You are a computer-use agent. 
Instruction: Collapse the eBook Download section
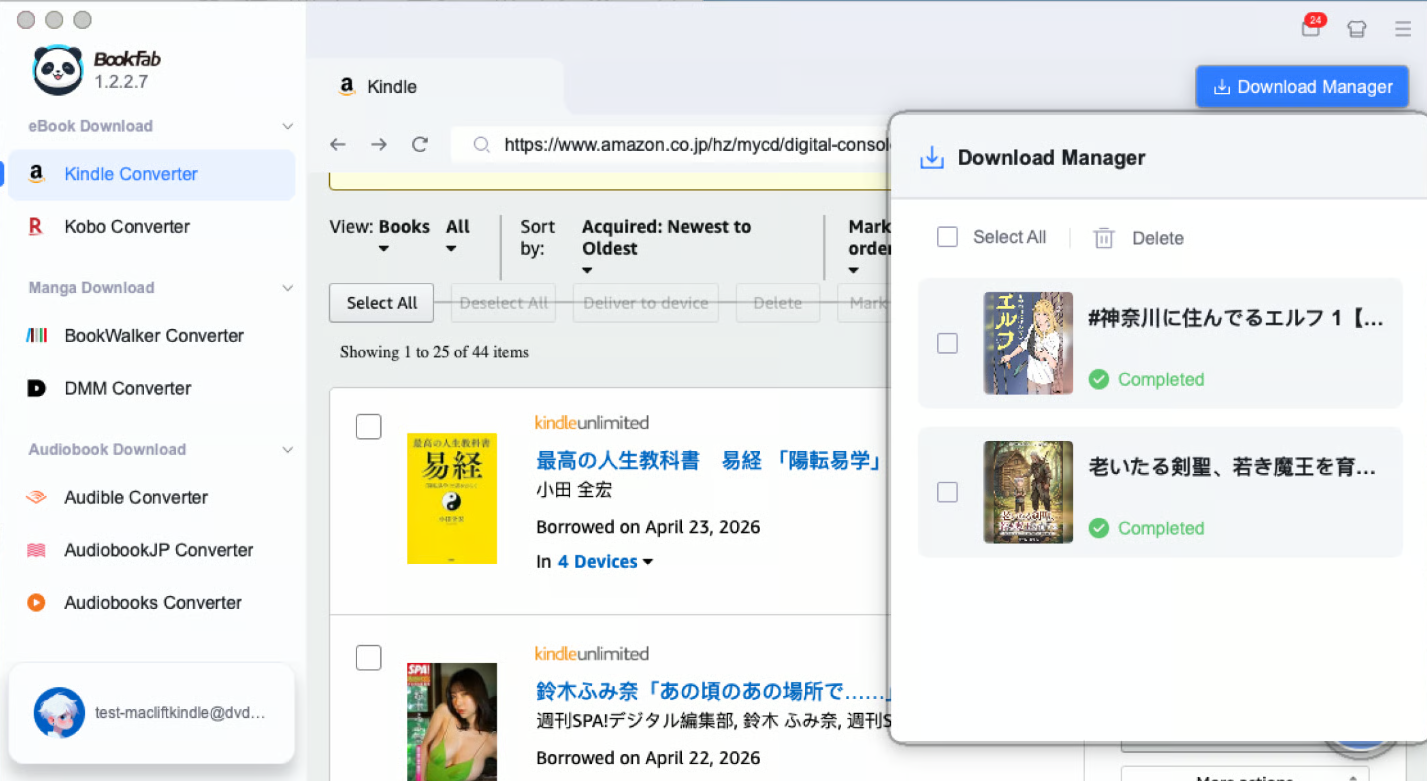pos(287,126)
